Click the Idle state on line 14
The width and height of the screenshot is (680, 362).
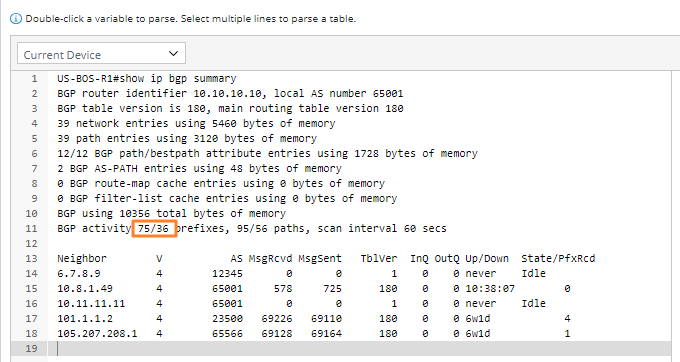click(x=533, y=274)
